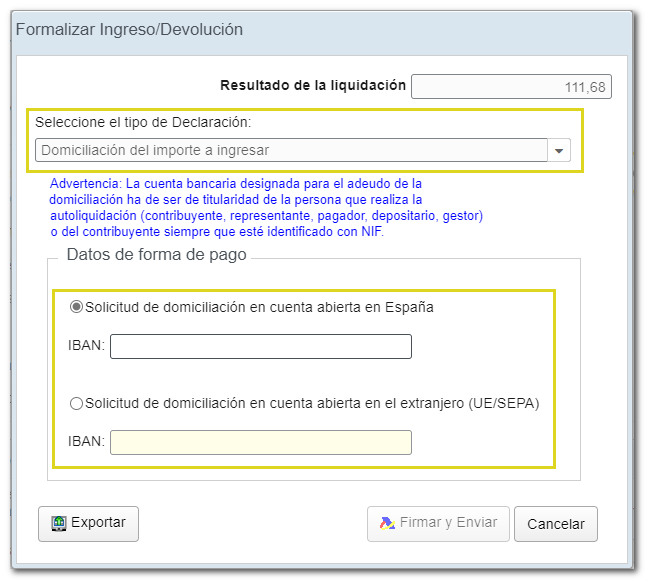Focus the yellow IBAN field for foreign account
The image size is (645, 580).
tap(260, 442)
